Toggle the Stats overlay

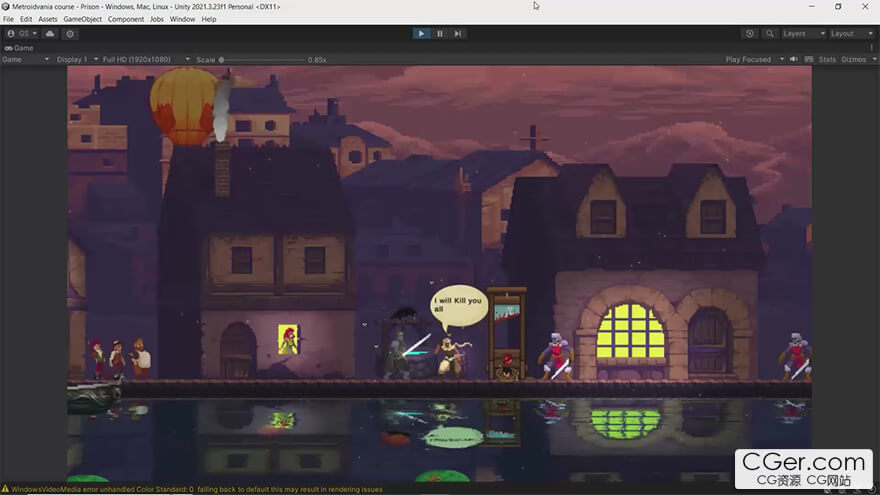[827, 59]
